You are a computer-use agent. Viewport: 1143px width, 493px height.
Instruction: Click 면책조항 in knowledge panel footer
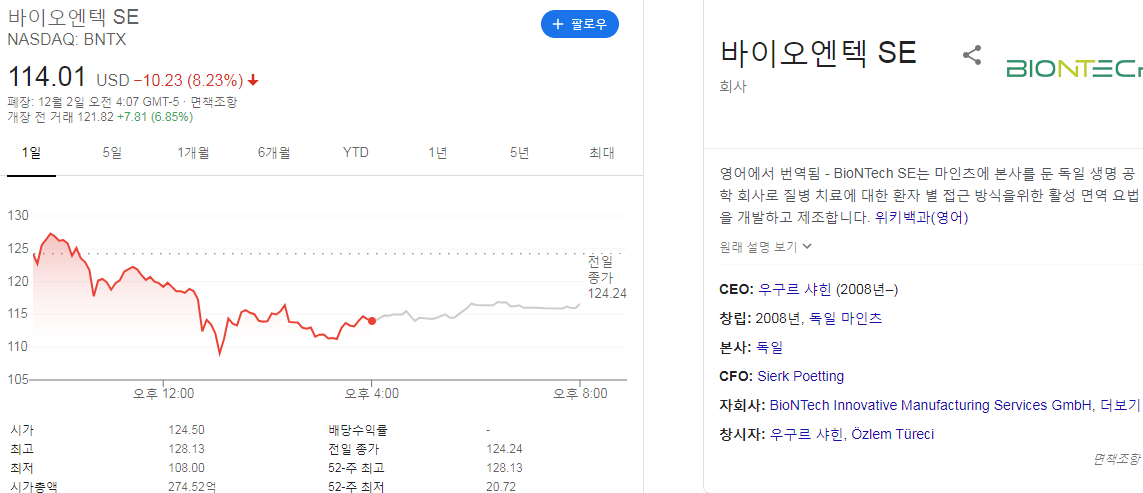1117,459
